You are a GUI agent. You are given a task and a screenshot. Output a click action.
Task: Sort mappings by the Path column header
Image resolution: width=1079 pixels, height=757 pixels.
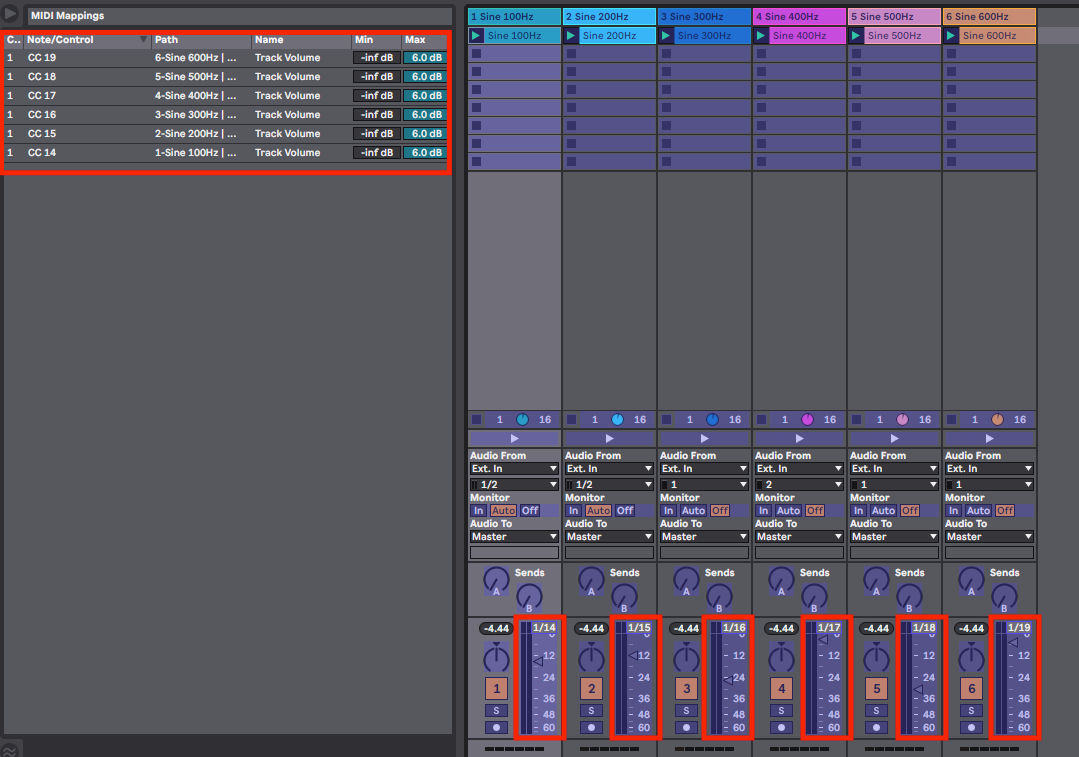pyautogui.click(x=200, y=40)
